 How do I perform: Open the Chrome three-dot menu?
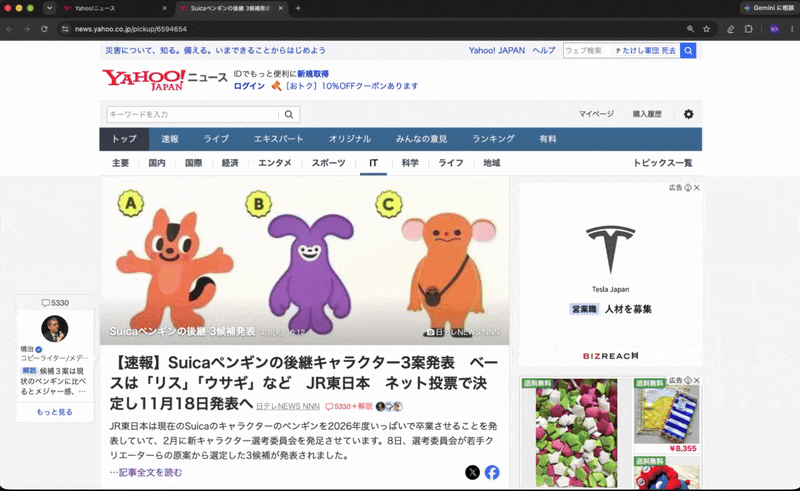point(792,29)
